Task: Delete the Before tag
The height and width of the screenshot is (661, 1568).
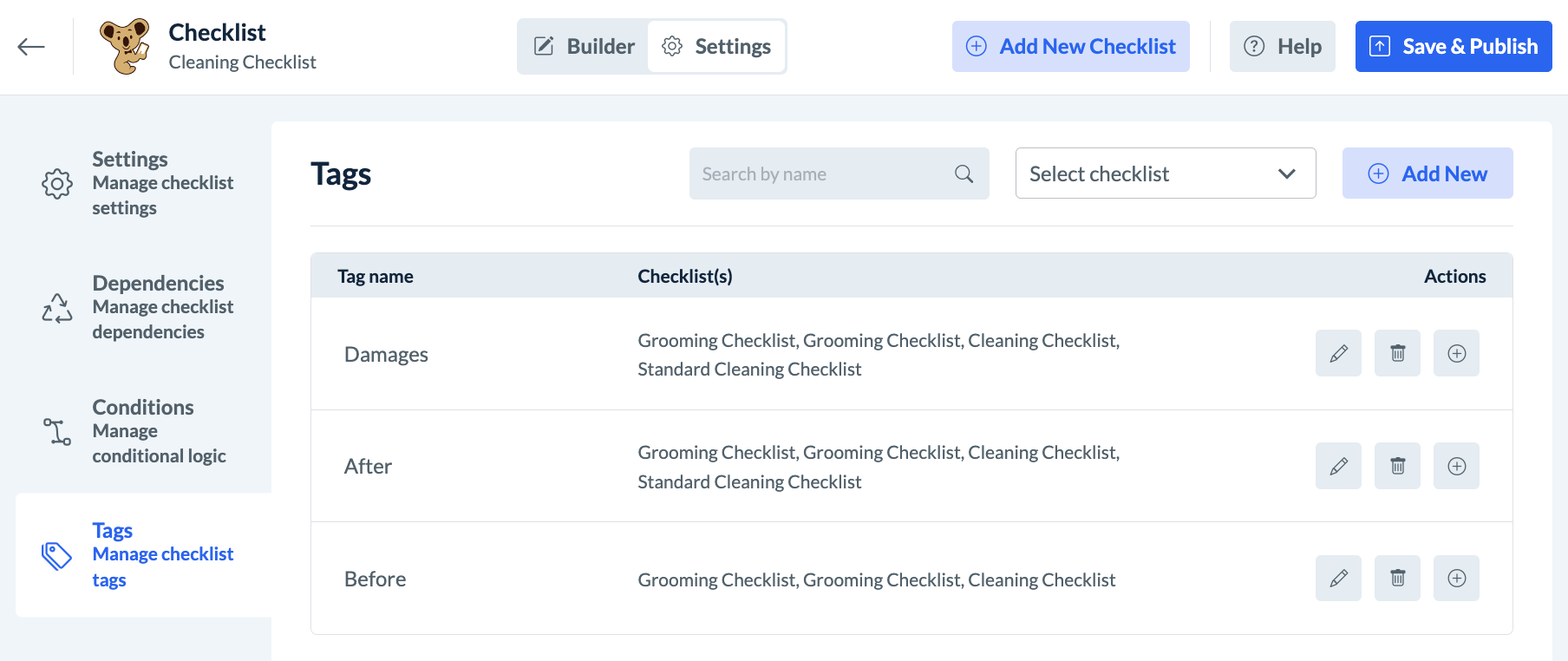Action: (x=1397, y=579)
